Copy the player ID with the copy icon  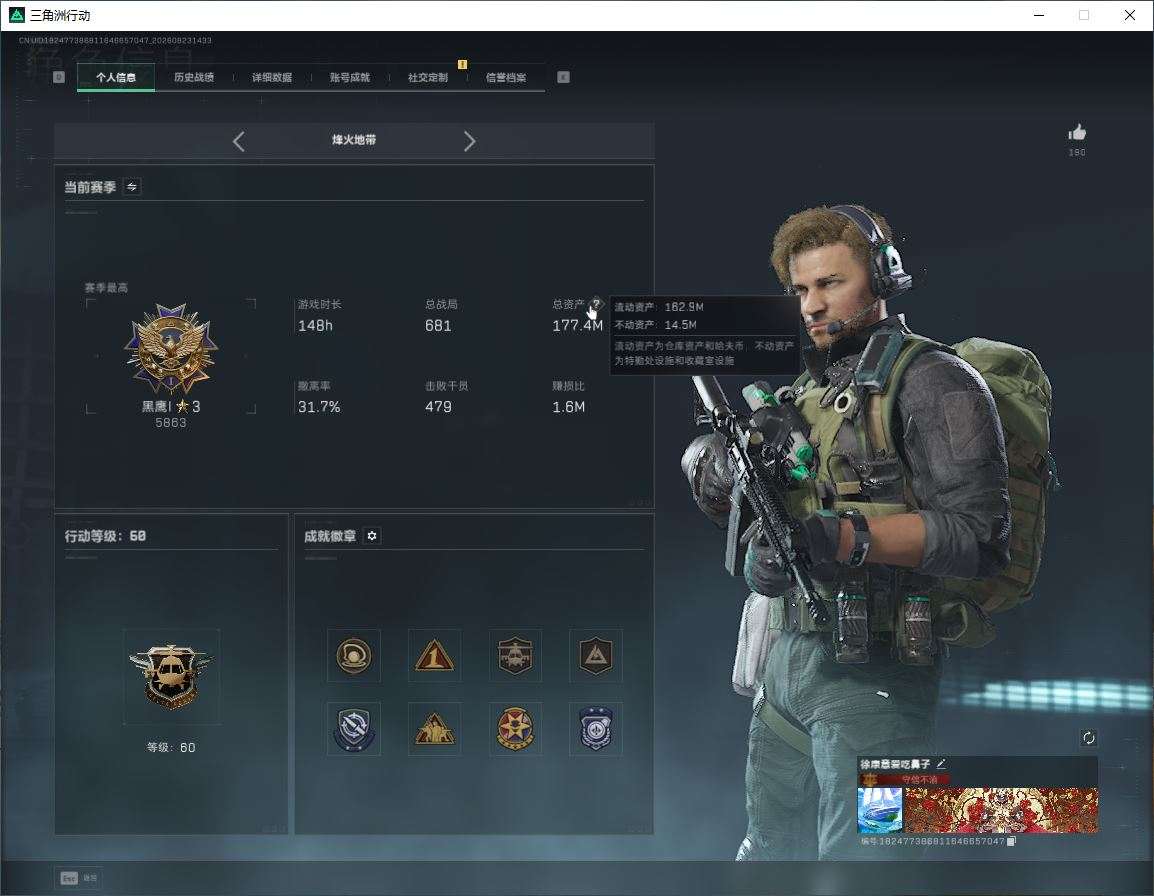[1011, 841]
